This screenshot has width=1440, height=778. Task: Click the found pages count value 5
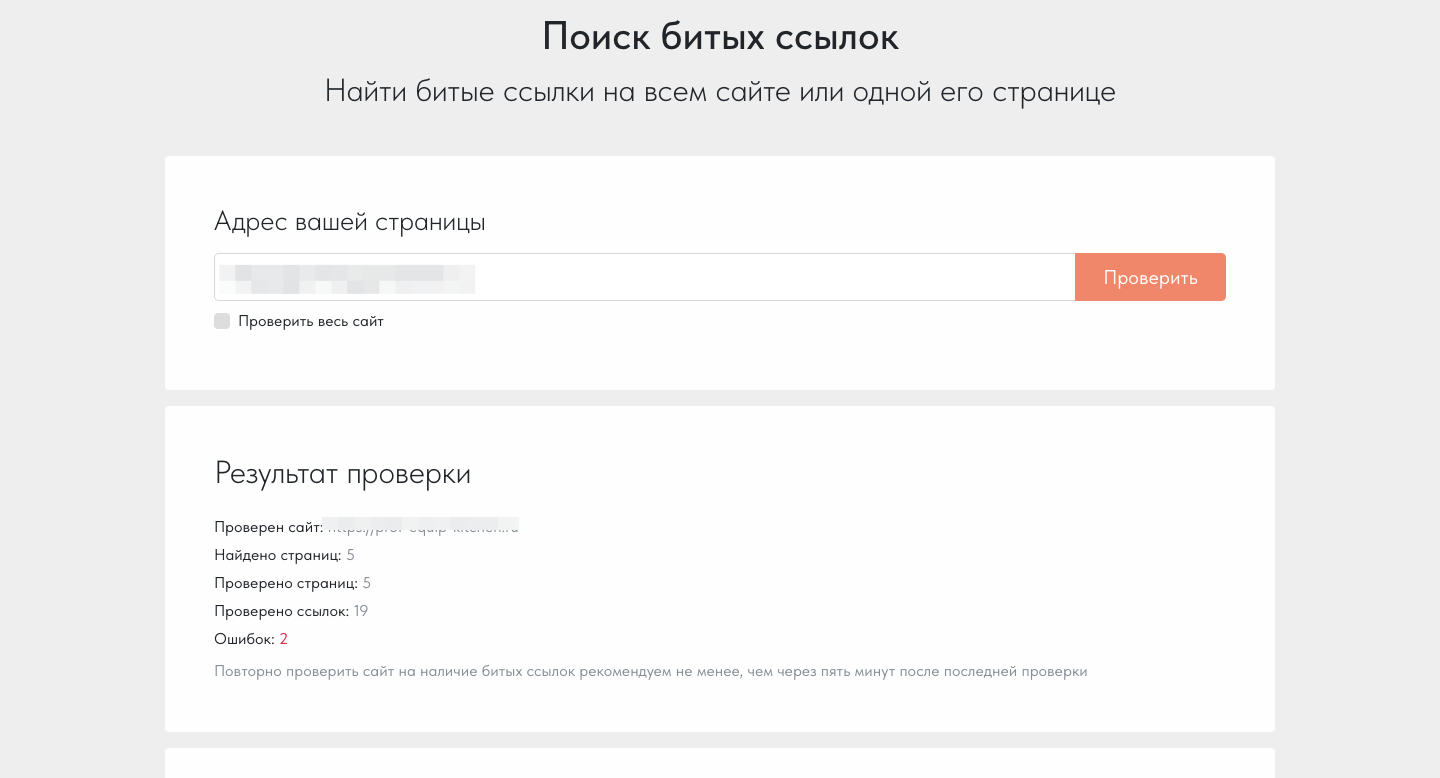click(351, 554)
